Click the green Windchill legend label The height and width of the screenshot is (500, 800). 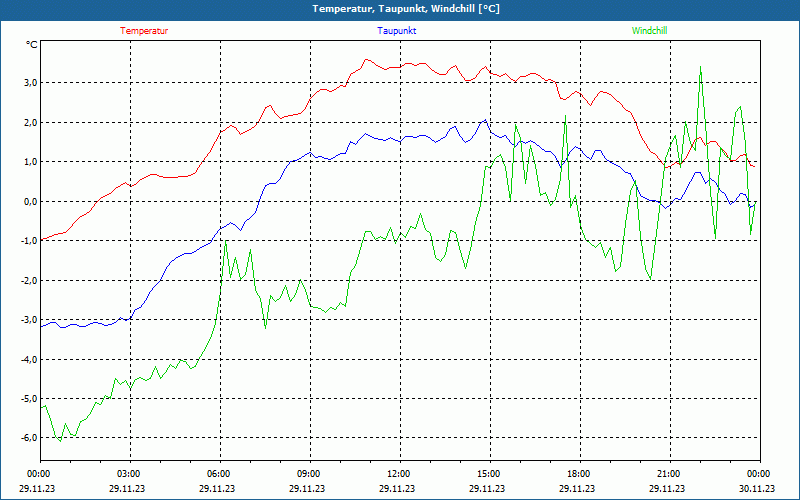coord(649,31)
